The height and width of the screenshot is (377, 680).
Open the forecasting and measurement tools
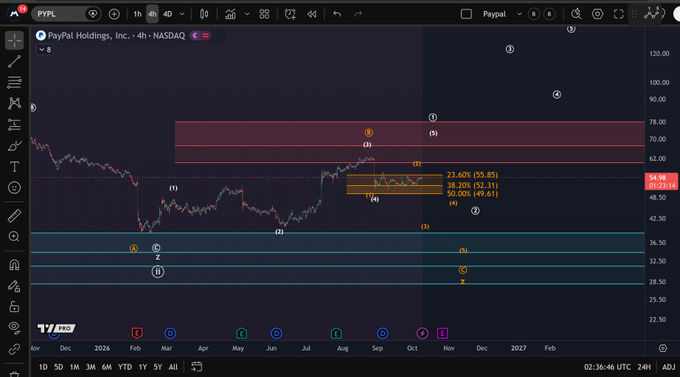[x=14, y=125]
